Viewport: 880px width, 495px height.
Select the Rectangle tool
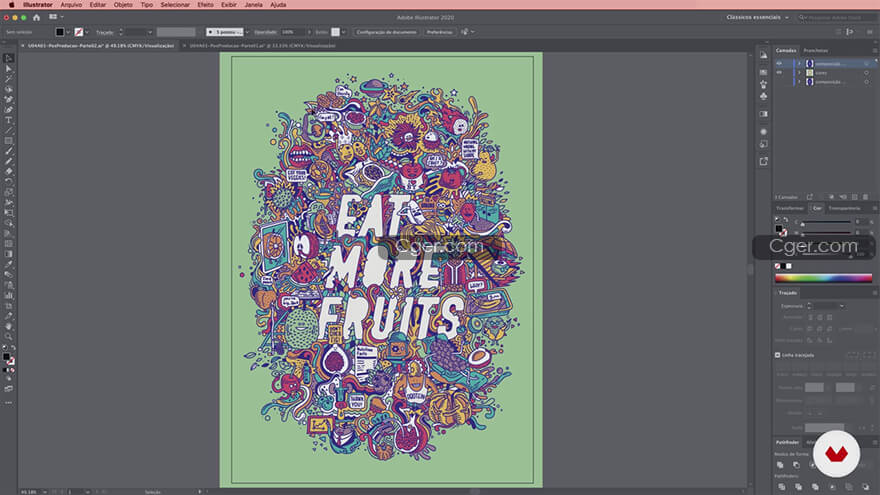tap(8, 141)
